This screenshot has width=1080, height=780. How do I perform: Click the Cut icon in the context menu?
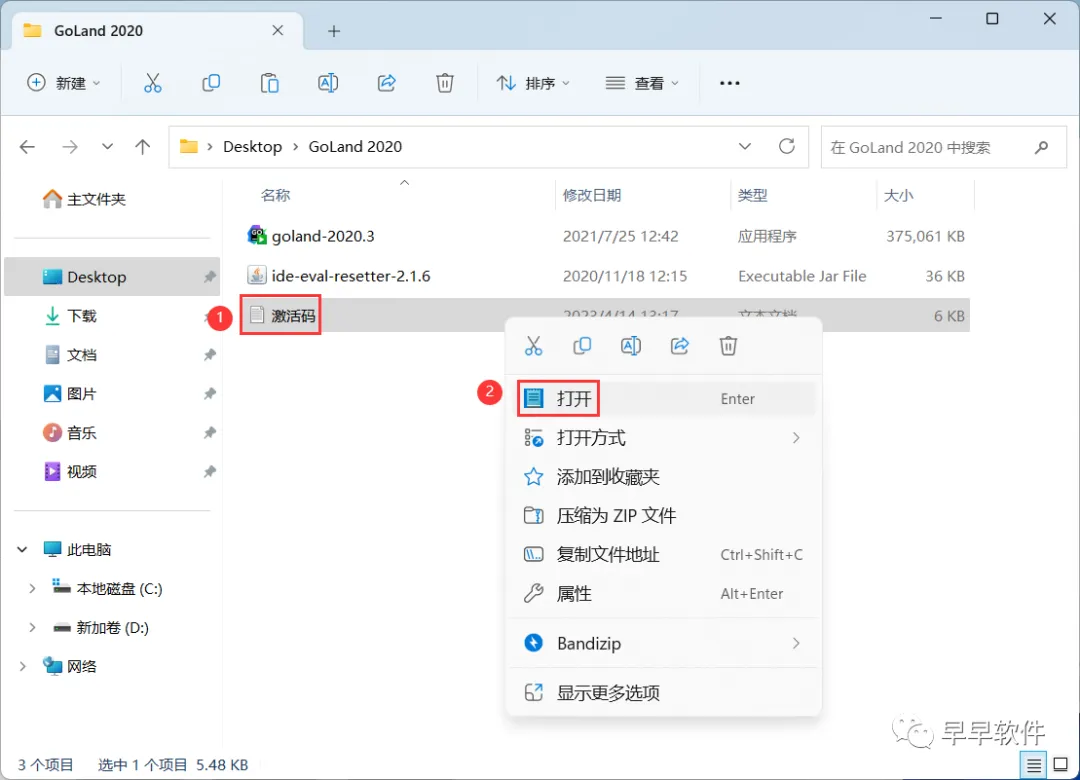pyautogui.click(x=533, y=345)
